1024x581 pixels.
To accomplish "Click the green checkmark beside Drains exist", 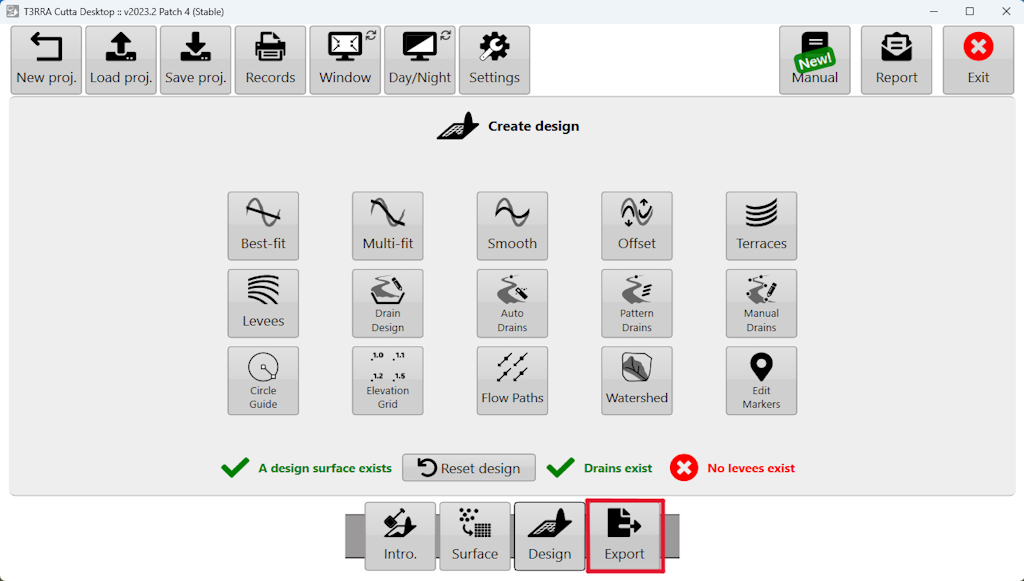I will [560, 467].
